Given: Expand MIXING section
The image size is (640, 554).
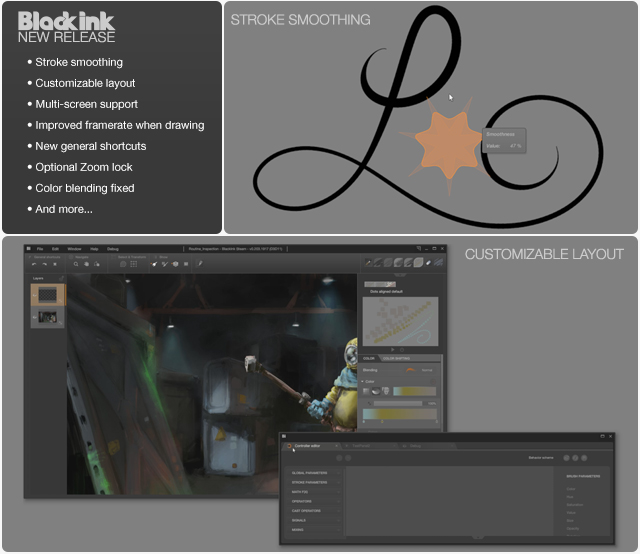Looking at the screenshot, I should point(314,530).
